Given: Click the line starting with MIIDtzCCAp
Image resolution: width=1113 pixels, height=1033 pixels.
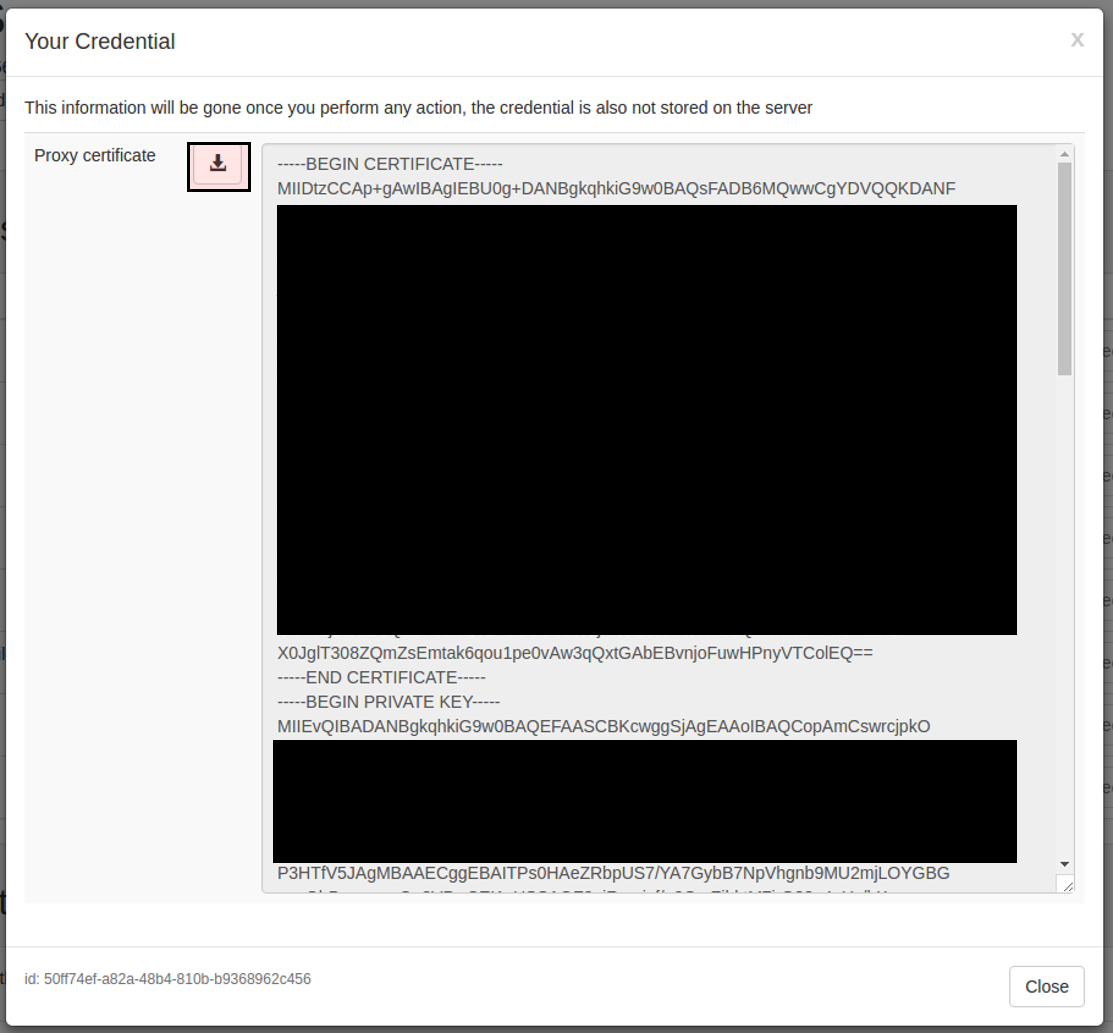Looking at the screenshot, I should tap(616, 188).
